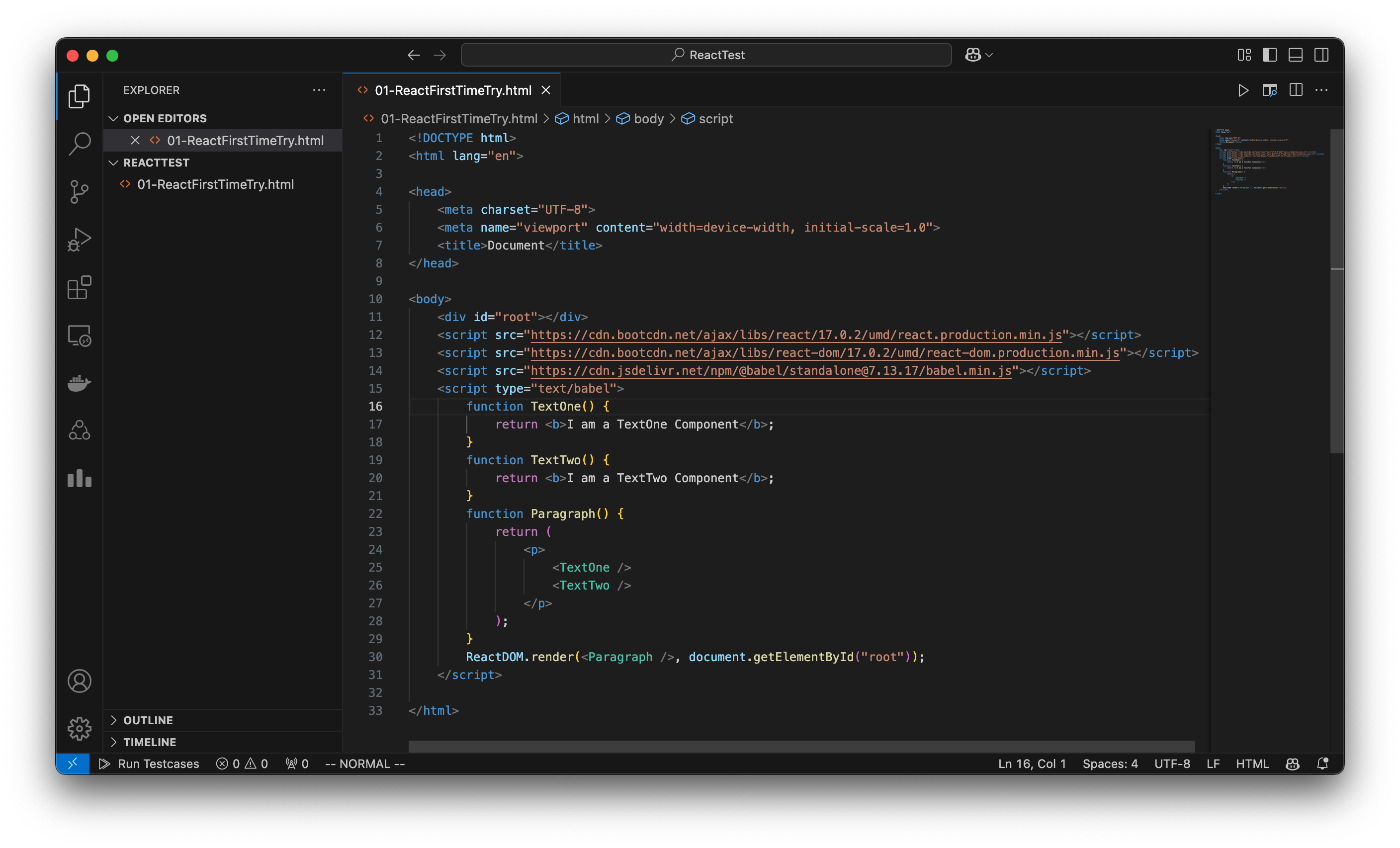
Task: Open notifications from the bell icon
Action: tap(1323, 763)
